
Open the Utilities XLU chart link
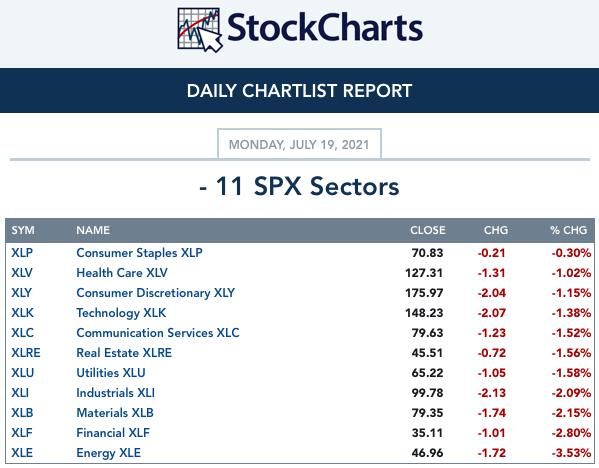point(111,373)
